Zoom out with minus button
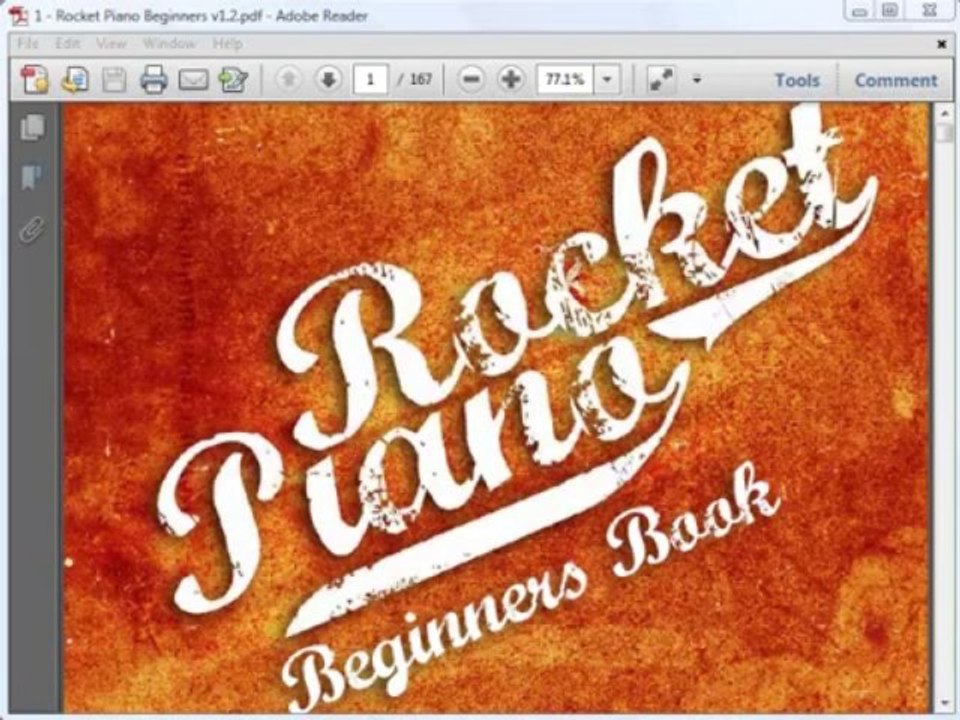This screenshot has height=720, width=960. coord(471,79)
